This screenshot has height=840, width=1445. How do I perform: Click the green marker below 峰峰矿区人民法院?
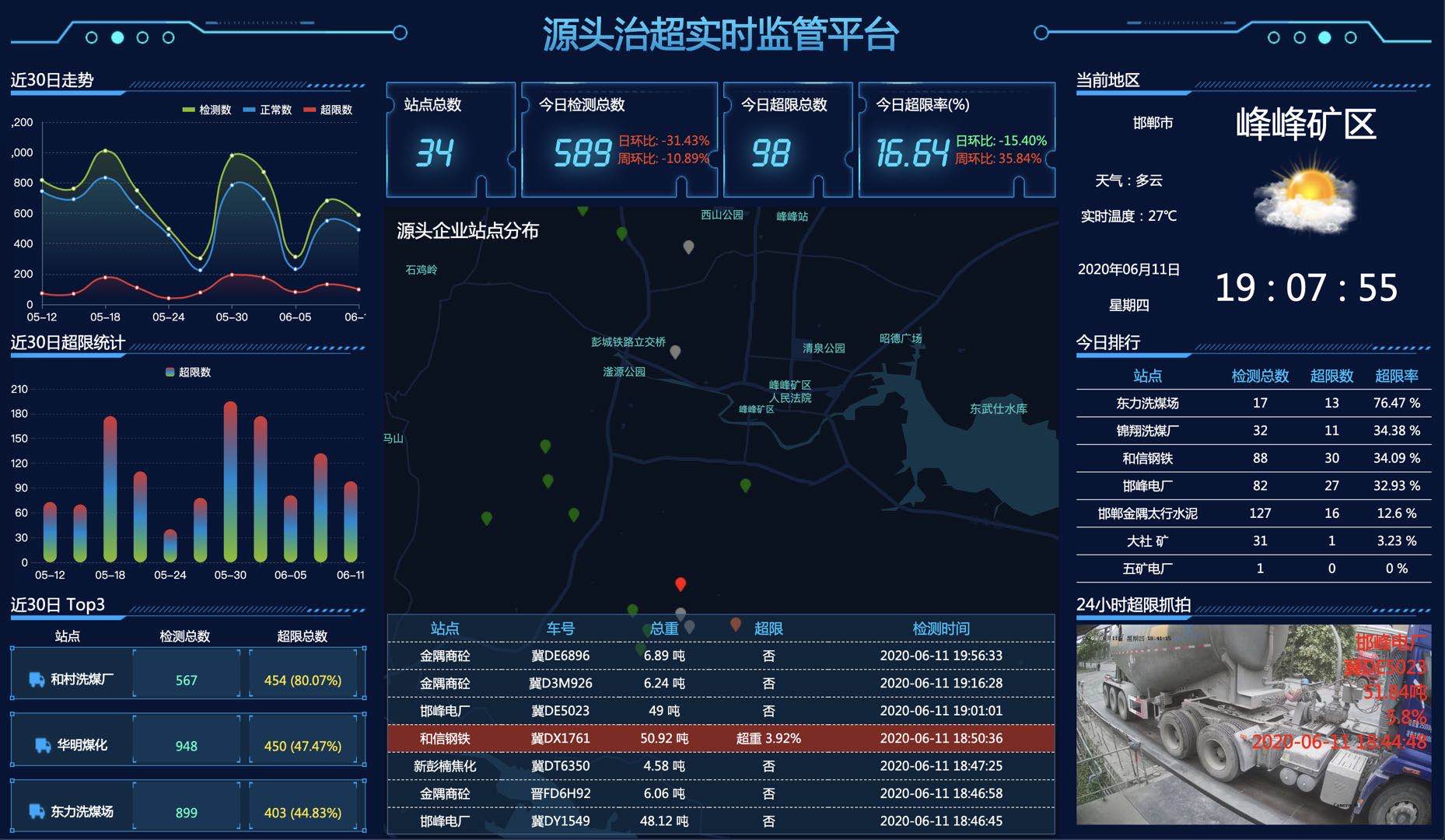[745, 485]
